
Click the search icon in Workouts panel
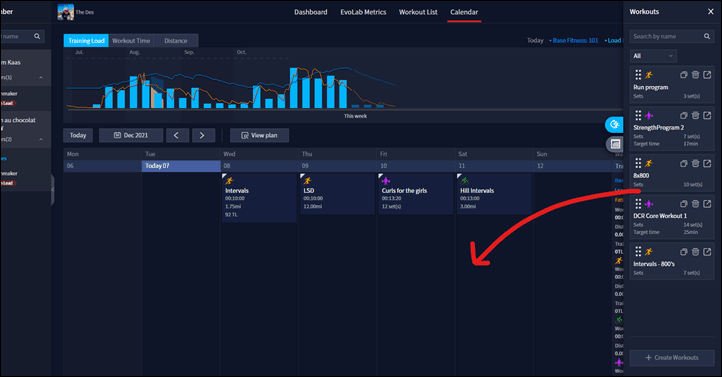click(x=707, y=36)
